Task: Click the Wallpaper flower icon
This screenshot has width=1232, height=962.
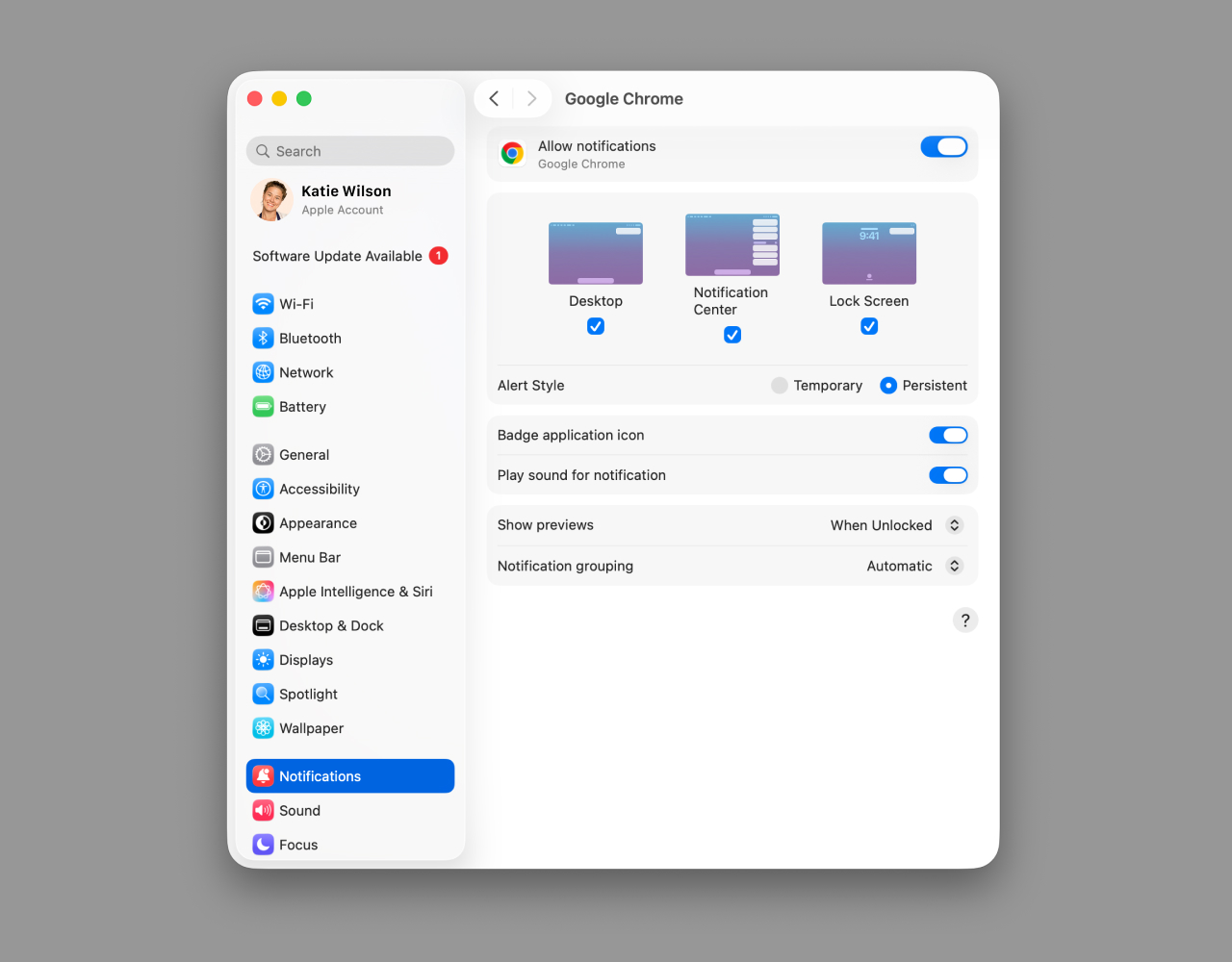Action: coord(263,728)
